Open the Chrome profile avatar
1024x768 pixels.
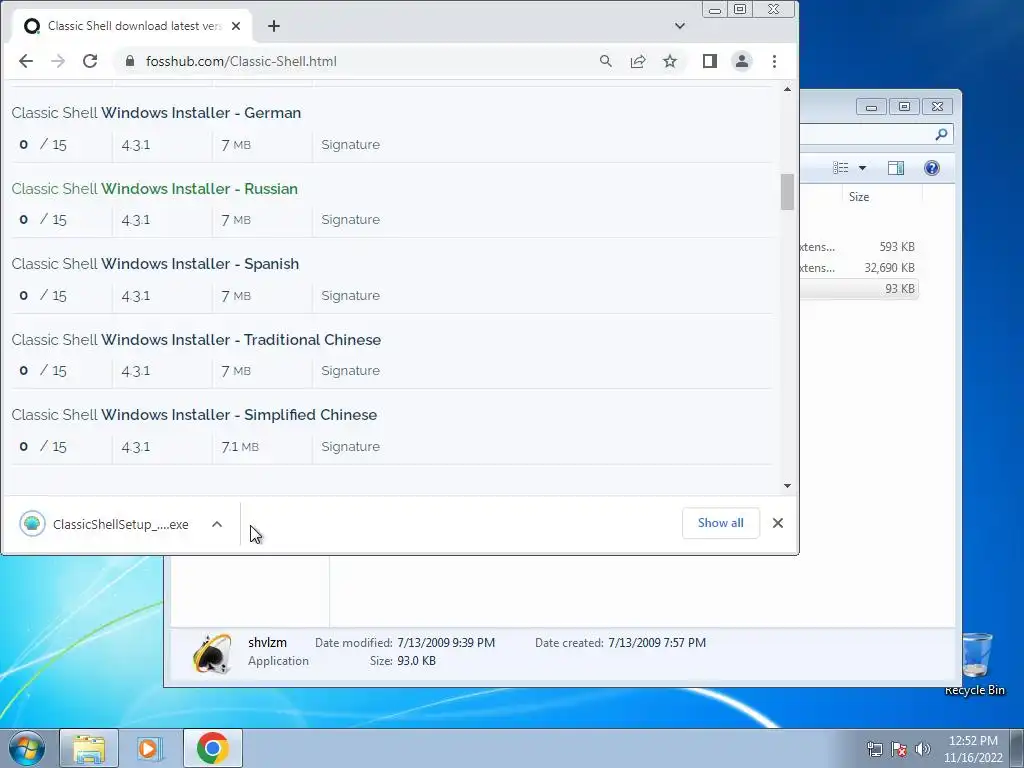tap(742, 61)
